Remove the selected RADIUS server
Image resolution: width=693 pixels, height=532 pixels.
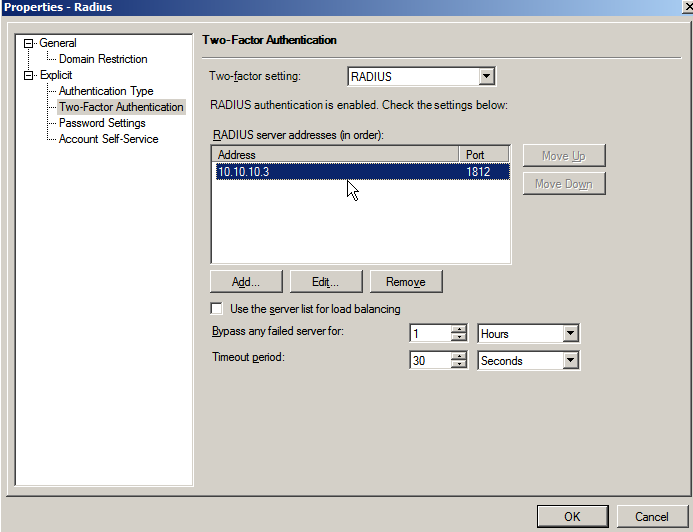(406, 281)
